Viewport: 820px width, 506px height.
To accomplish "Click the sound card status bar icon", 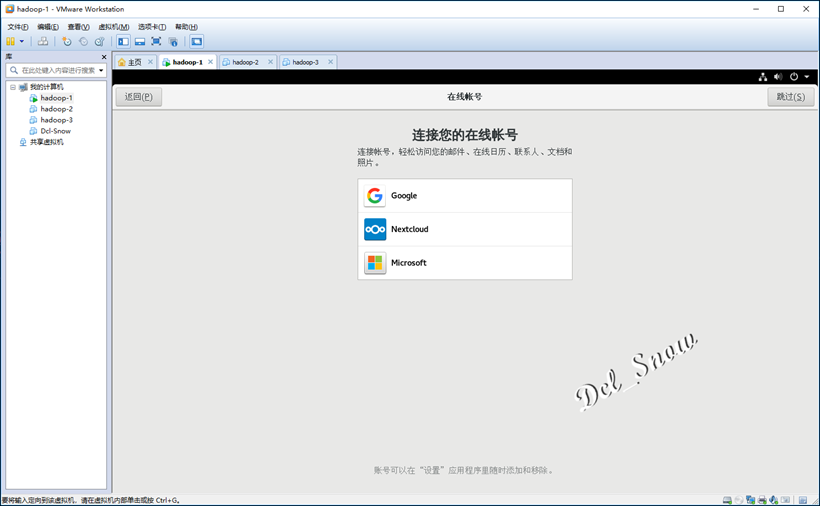I will pos(773,500).
